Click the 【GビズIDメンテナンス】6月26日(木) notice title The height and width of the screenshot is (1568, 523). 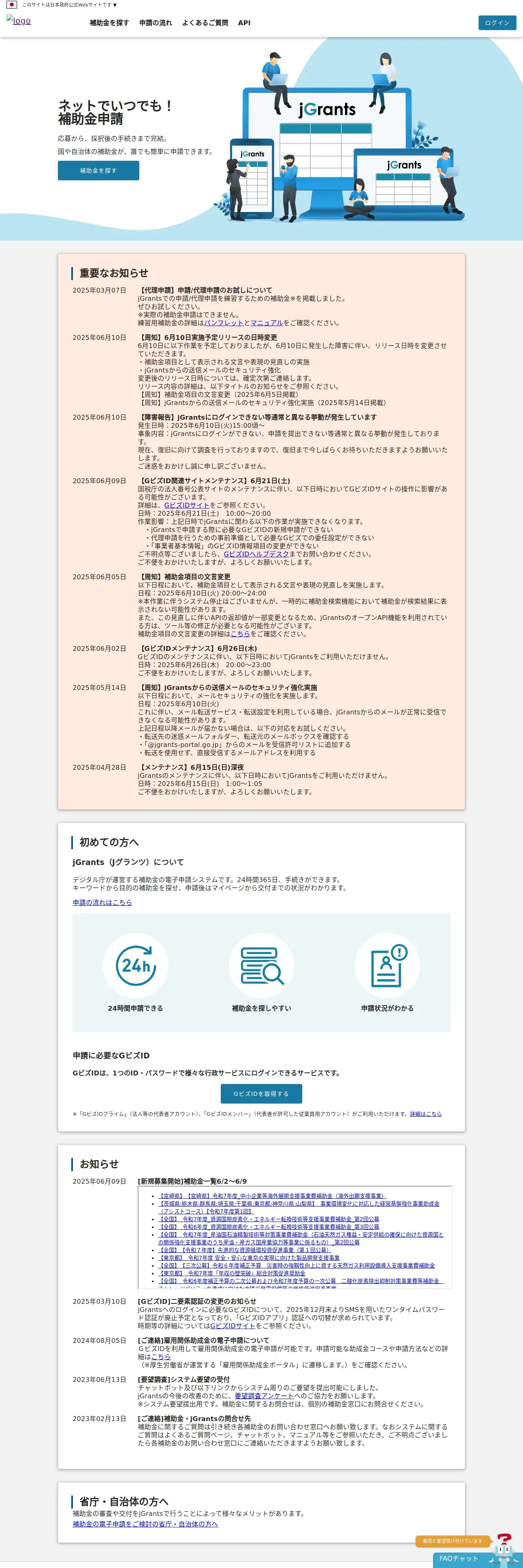tap(197, 649)
